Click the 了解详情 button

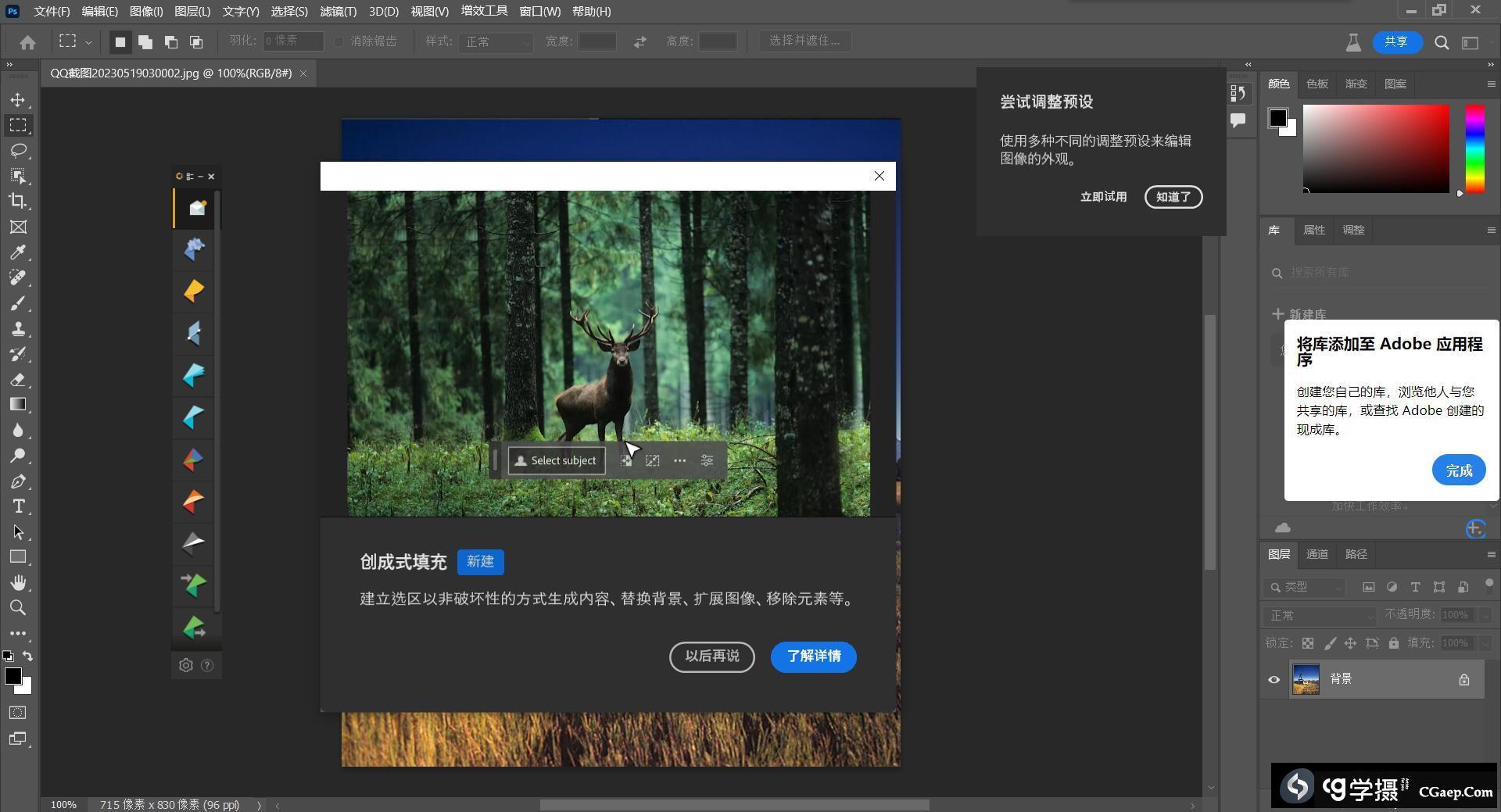813,656
